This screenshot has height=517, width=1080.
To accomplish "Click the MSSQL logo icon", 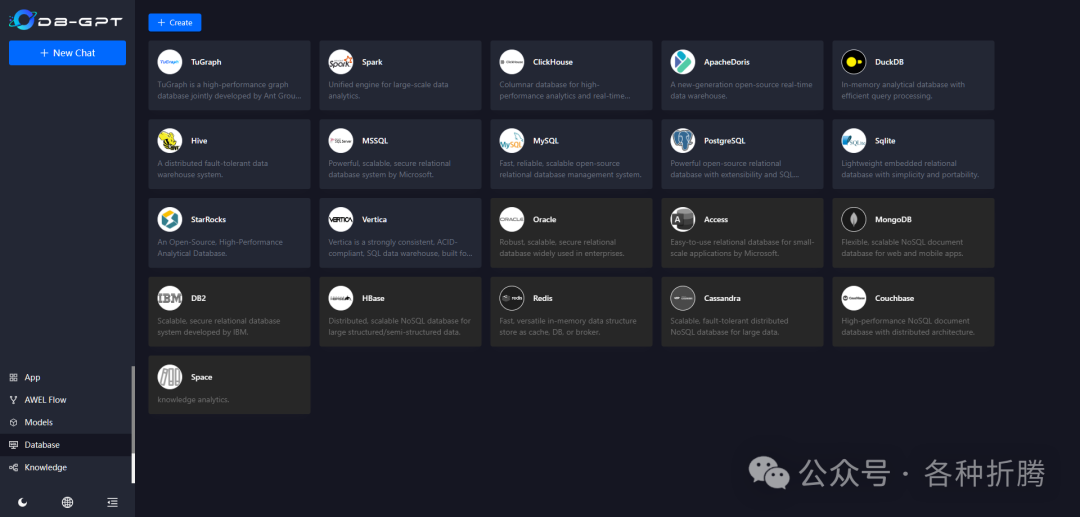I will (341, 140).
